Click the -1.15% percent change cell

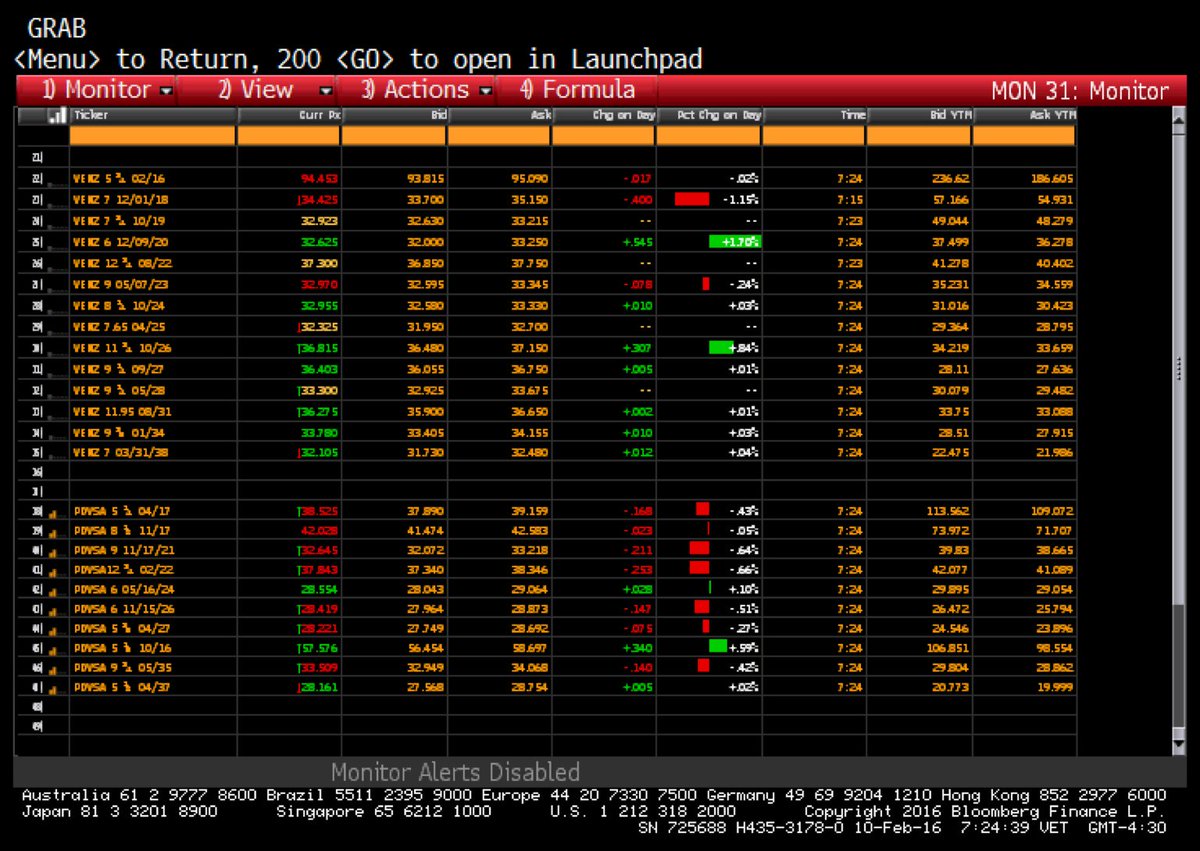tap(741, 198)
